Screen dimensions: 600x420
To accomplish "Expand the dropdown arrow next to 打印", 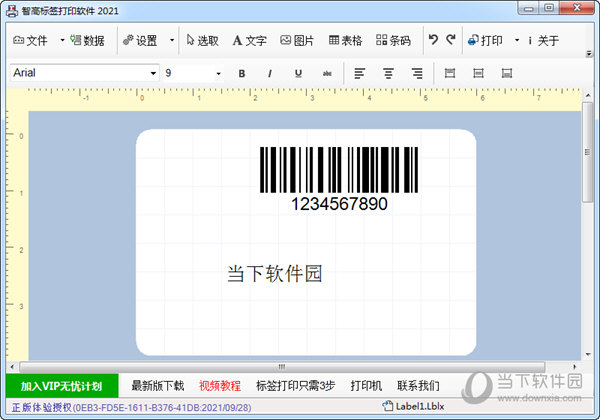I will (x=517, y=40).
